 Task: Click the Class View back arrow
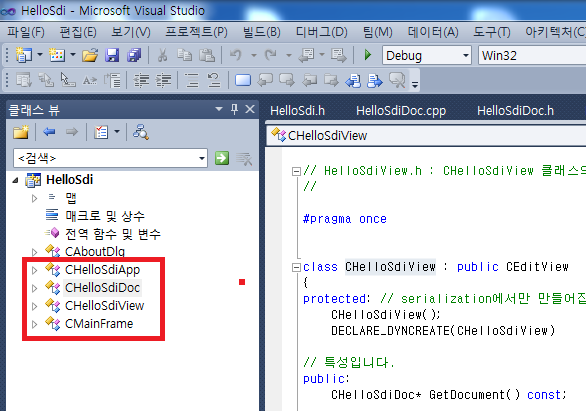tap(49, 132)
